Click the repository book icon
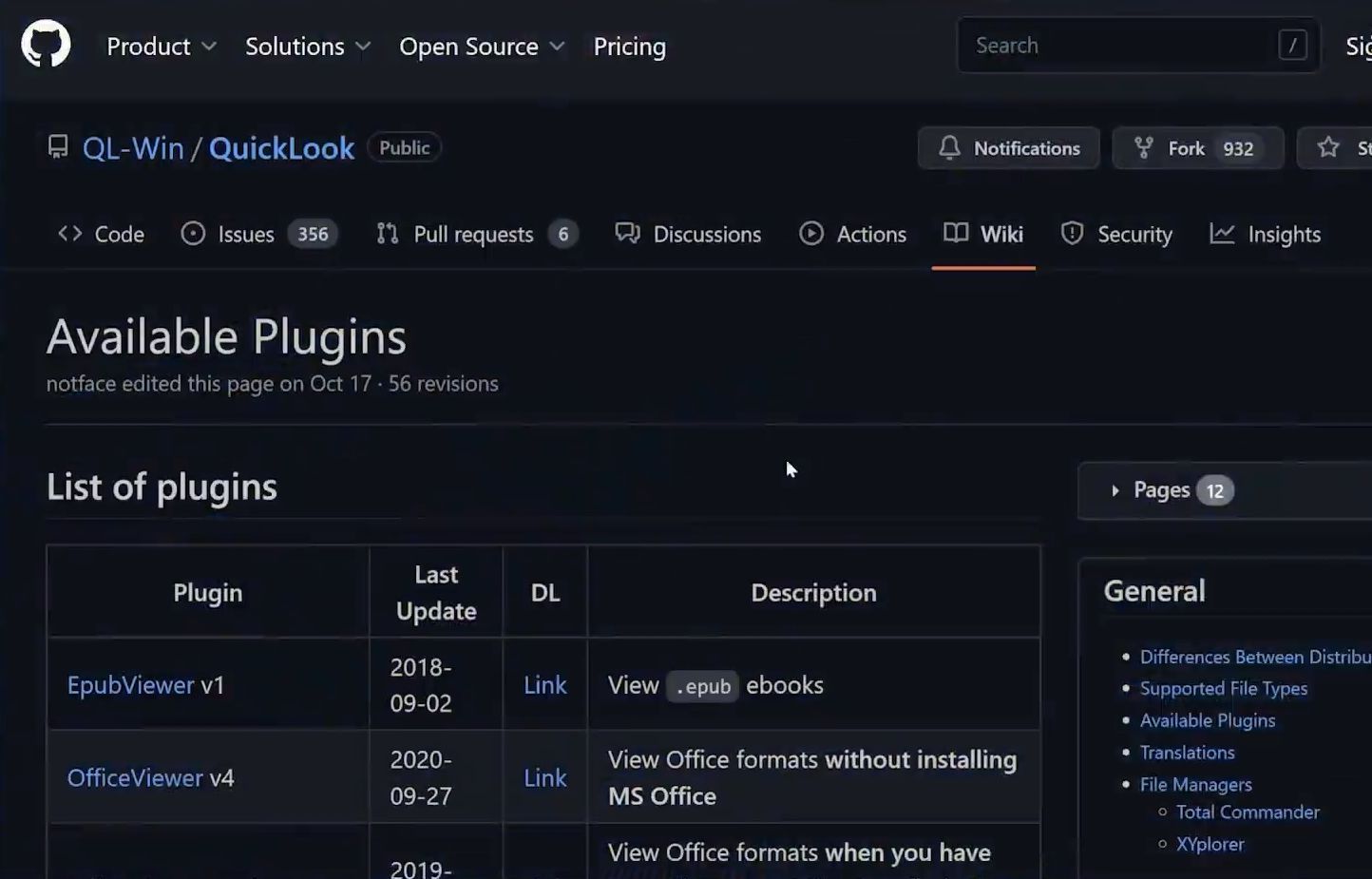Screen dimensions: 1372x879 coord(58,147)
